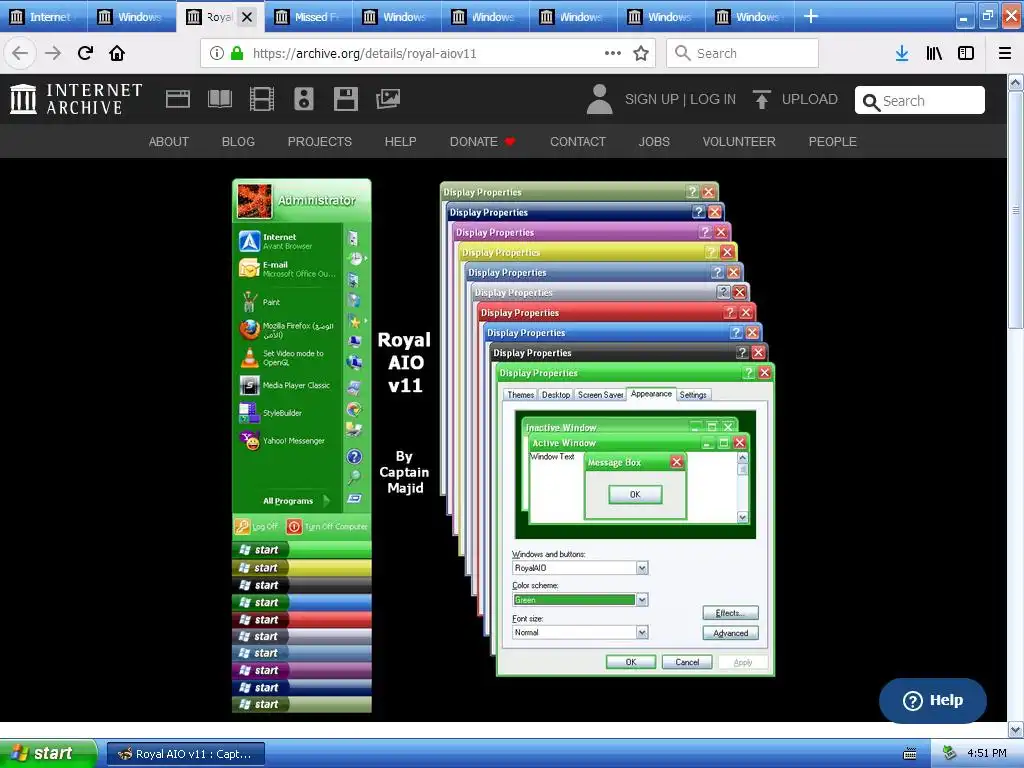Open the Images section icon
The image size is (1024, 768).
click(x=387, y=99)
